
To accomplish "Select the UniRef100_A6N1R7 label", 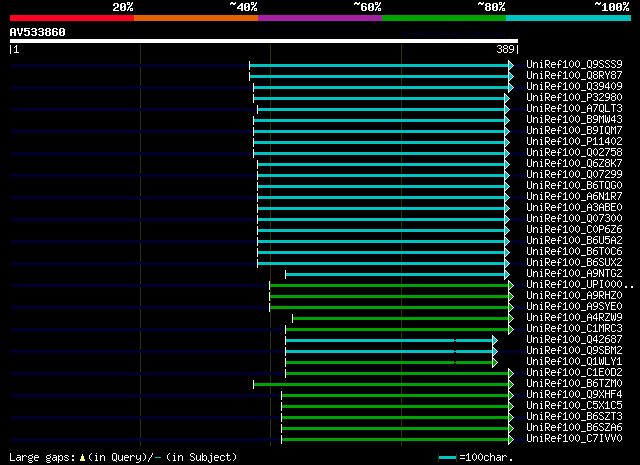I will (x=574, y=196).
